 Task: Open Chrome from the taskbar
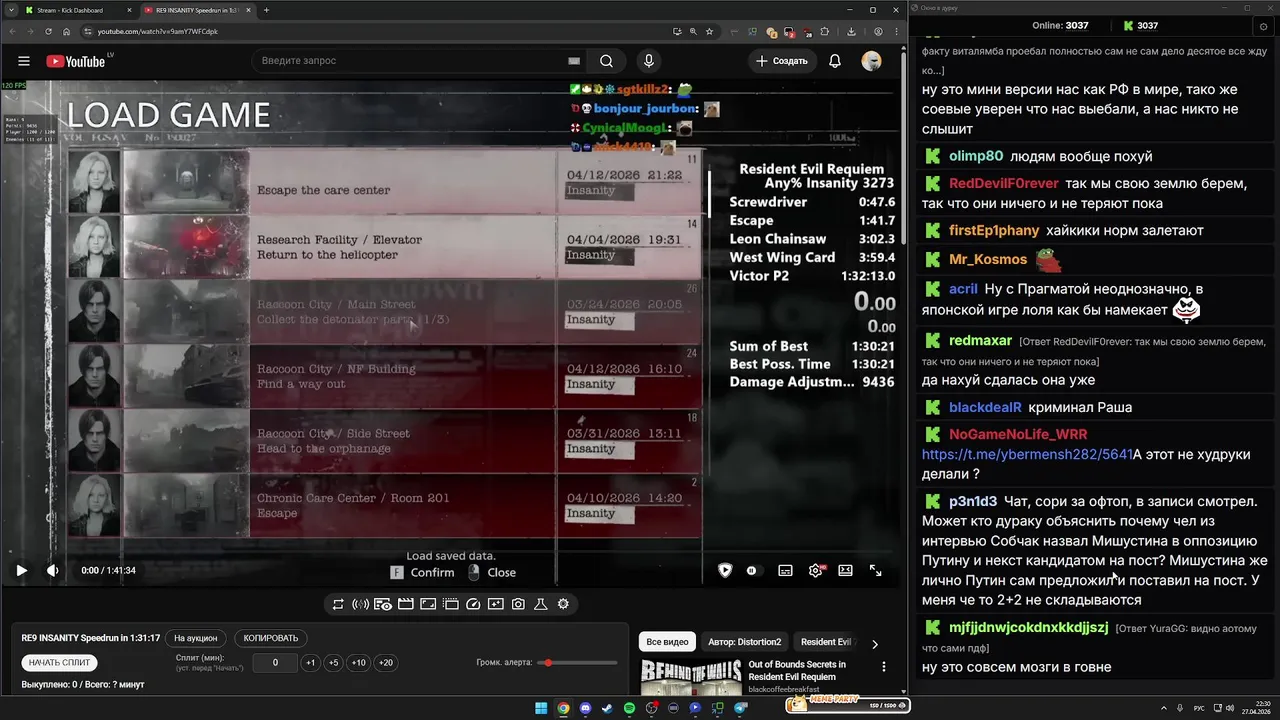click(x=563, y=708)
